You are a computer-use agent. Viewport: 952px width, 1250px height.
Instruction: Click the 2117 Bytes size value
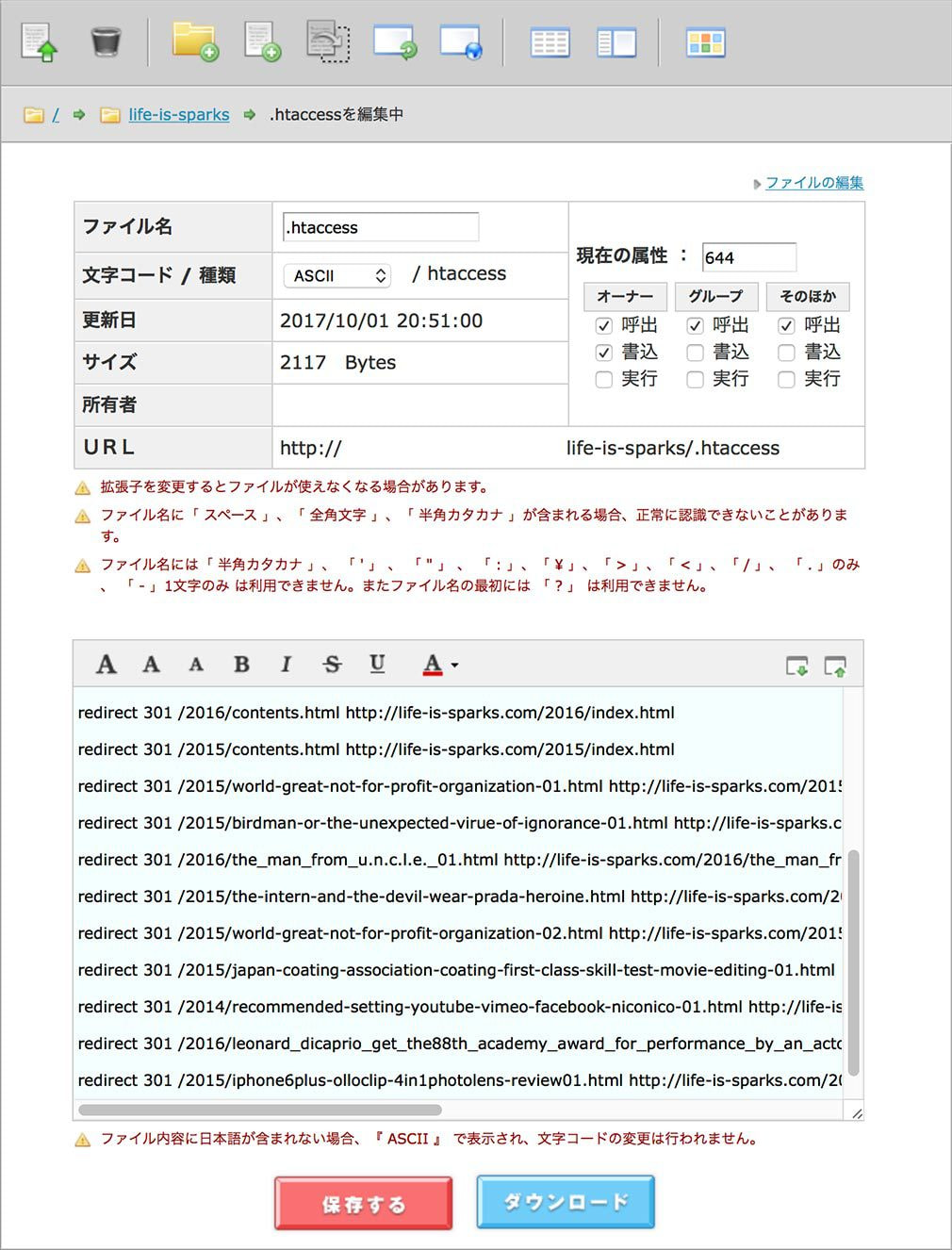337,363
